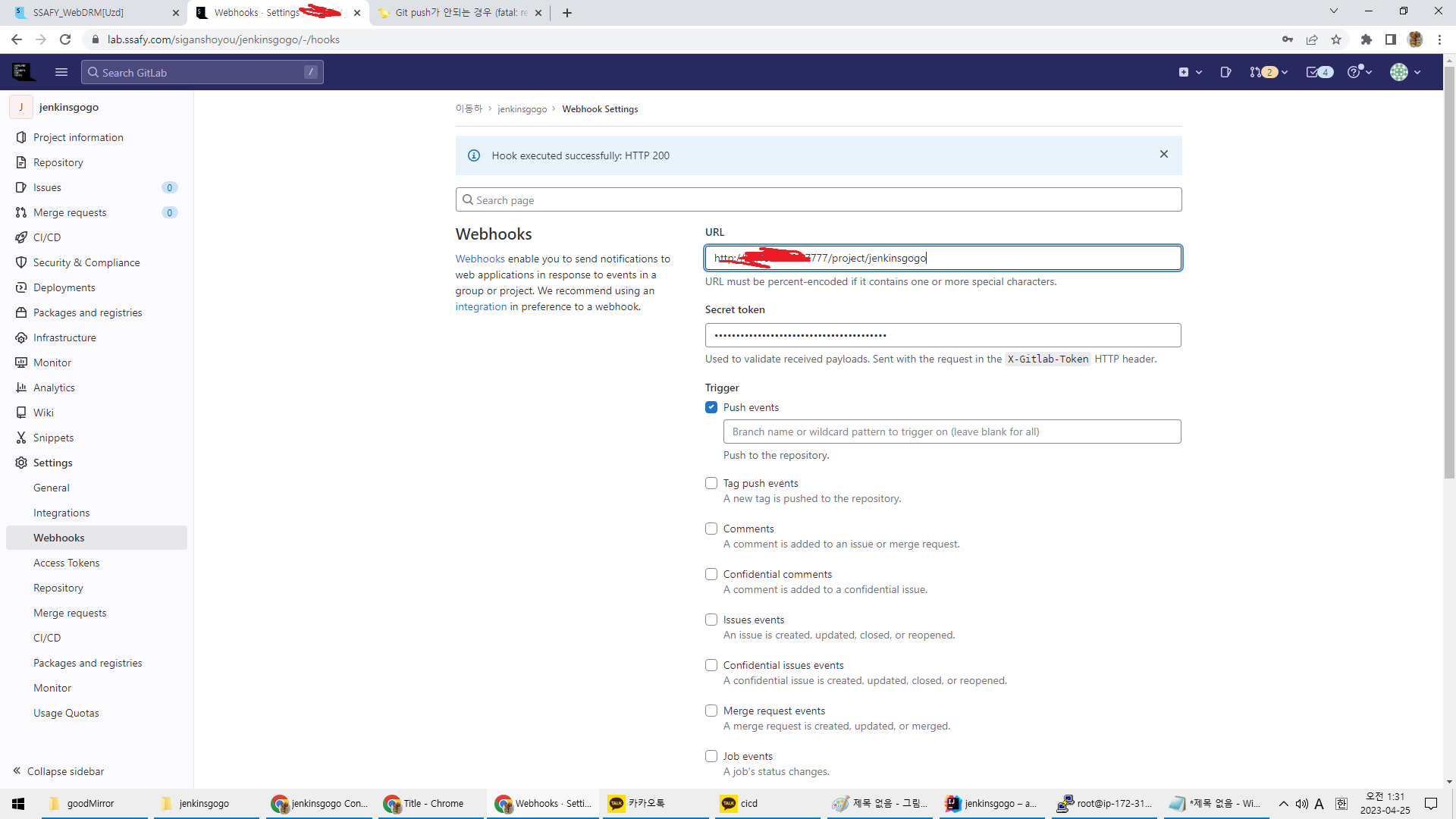Click Security & Compliance shield icon
The image size is (1456, 819).
tap(21, 262)
